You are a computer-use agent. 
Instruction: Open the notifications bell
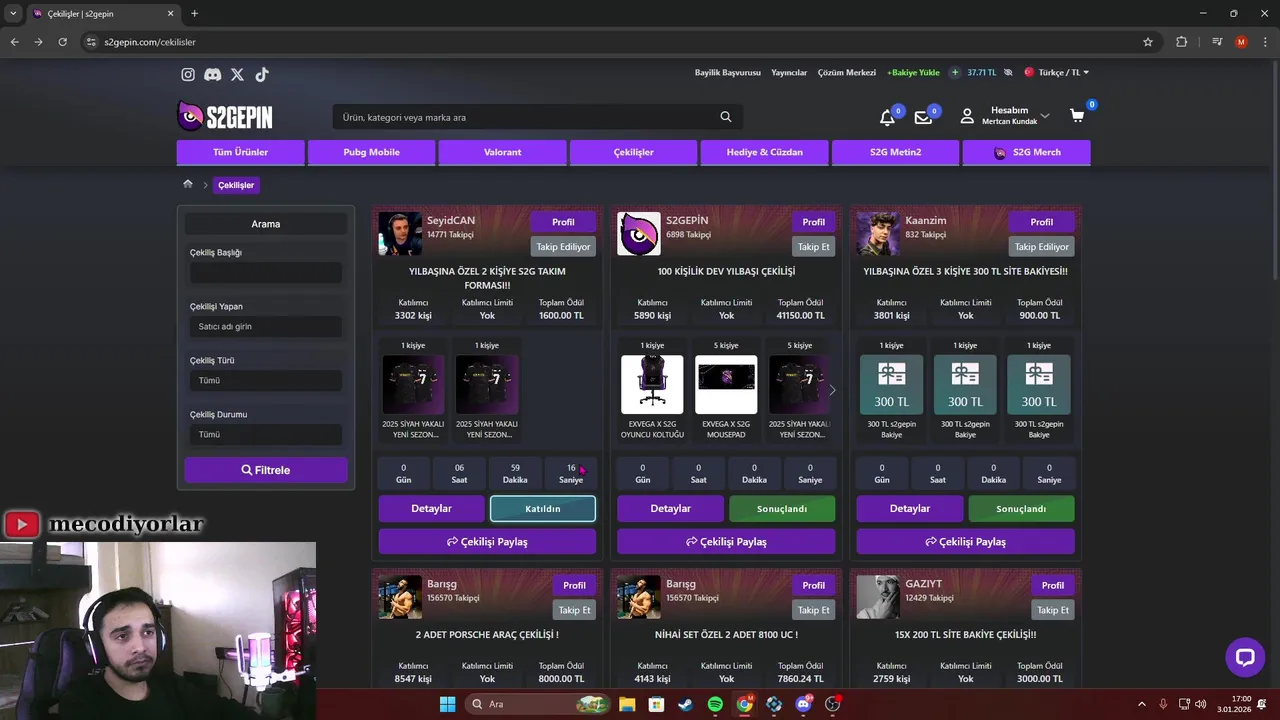(887, 117)
